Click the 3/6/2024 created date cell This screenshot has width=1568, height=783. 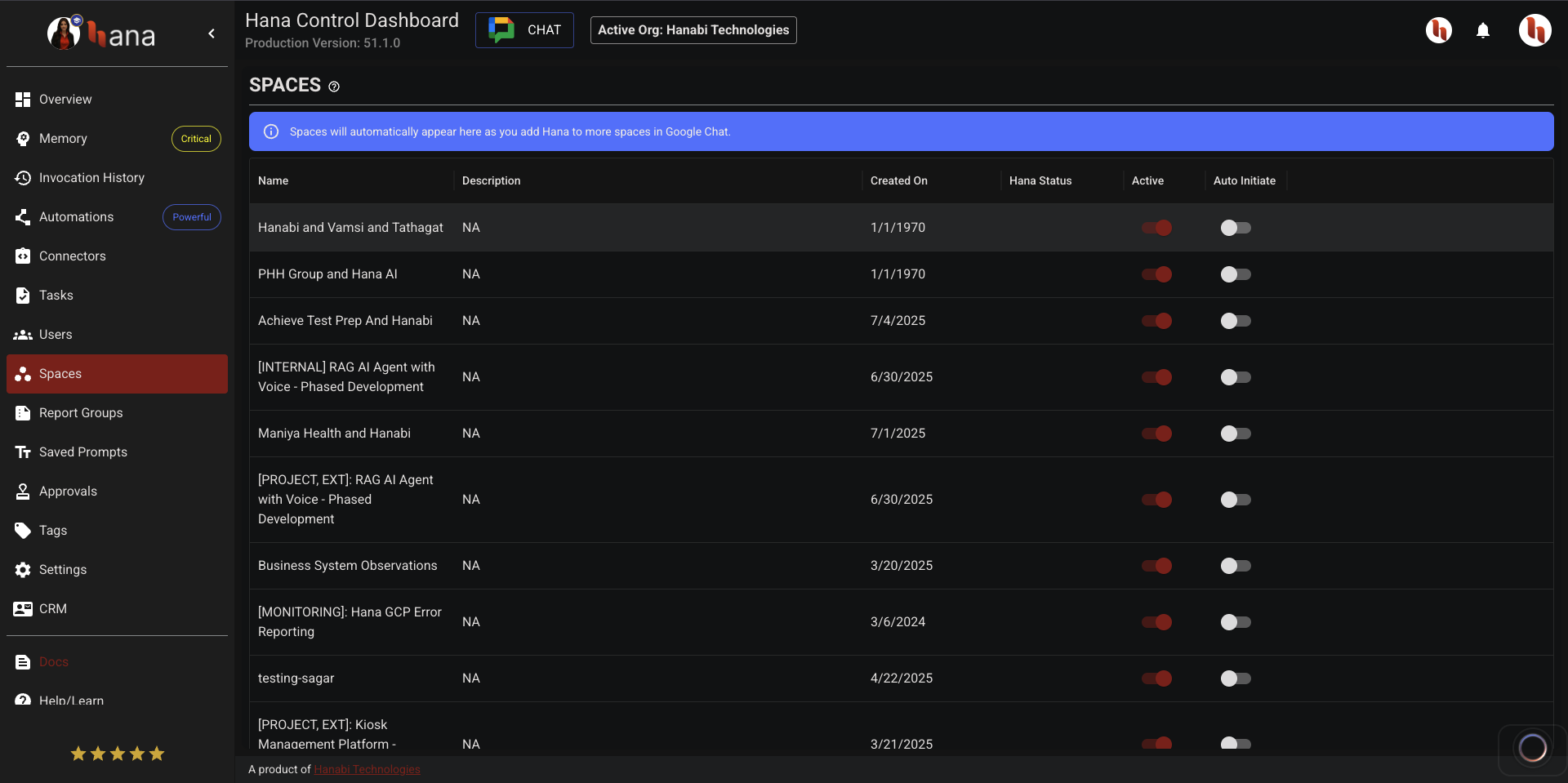point(898,622)
